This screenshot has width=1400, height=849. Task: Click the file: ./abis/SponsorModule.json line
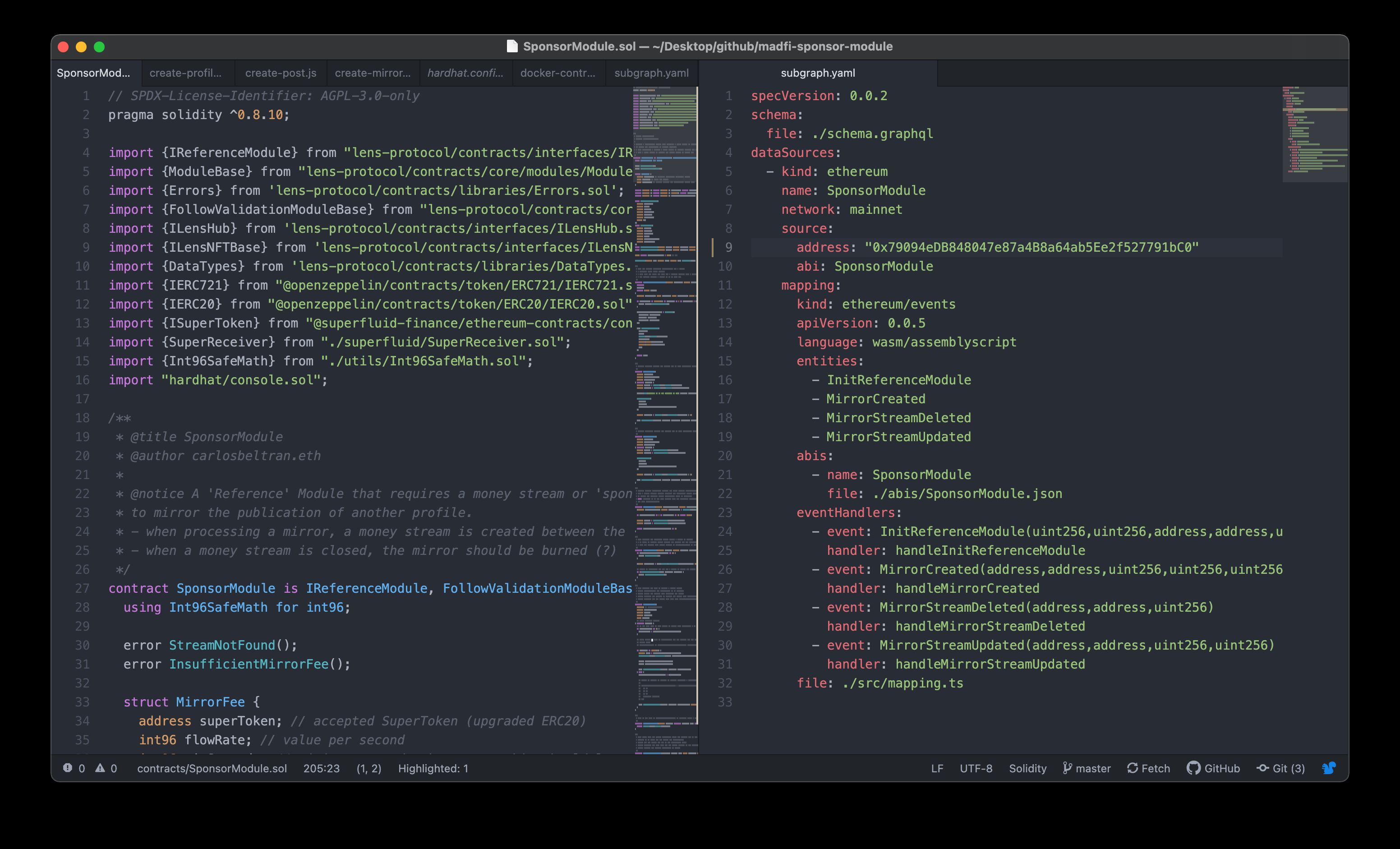coord(944,493)
